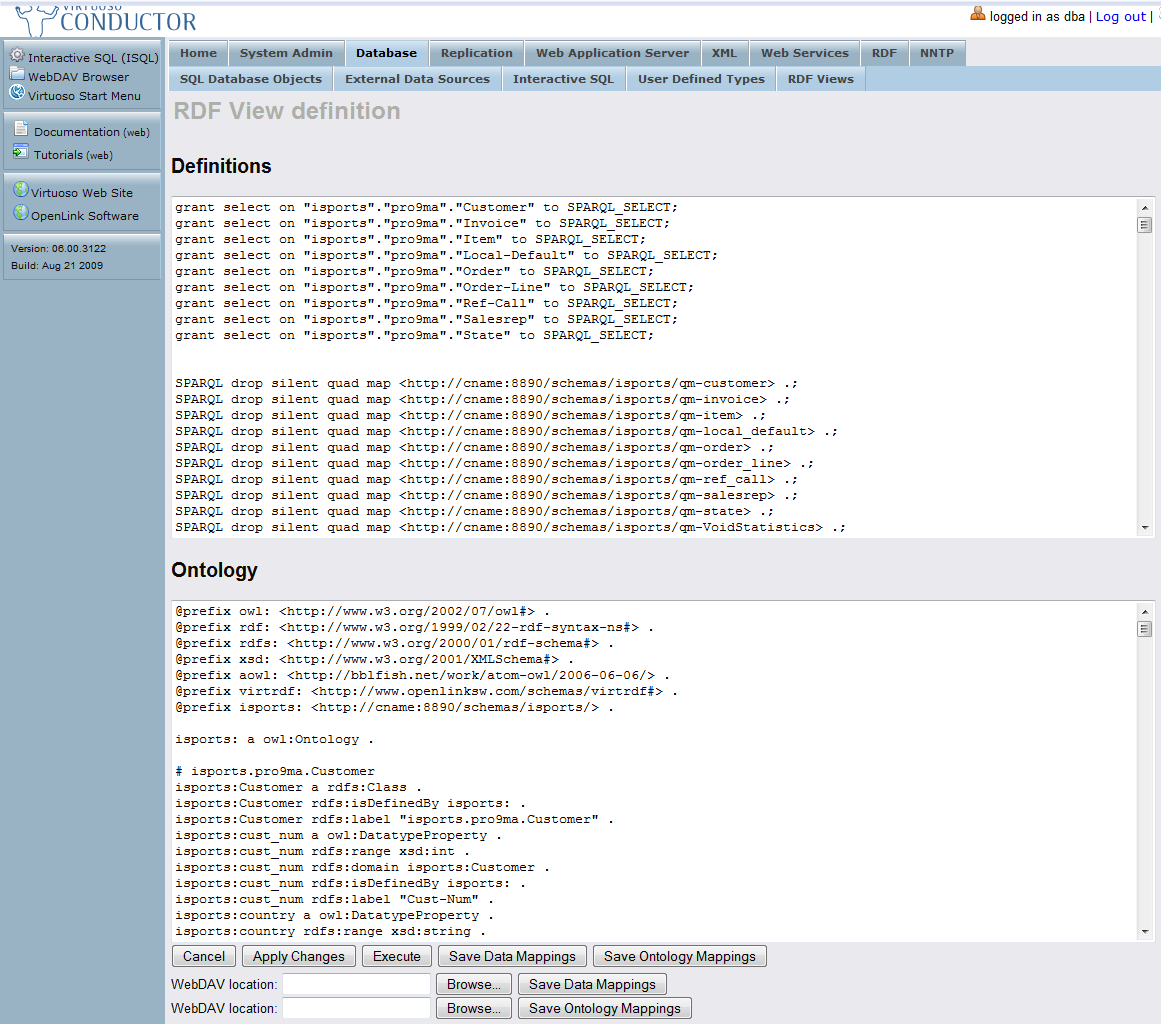The width and height of the screenshot is (1161, 1024).
Task: Click the logged-in user icon
Action: pyautogui.click(x=978, y=14)
